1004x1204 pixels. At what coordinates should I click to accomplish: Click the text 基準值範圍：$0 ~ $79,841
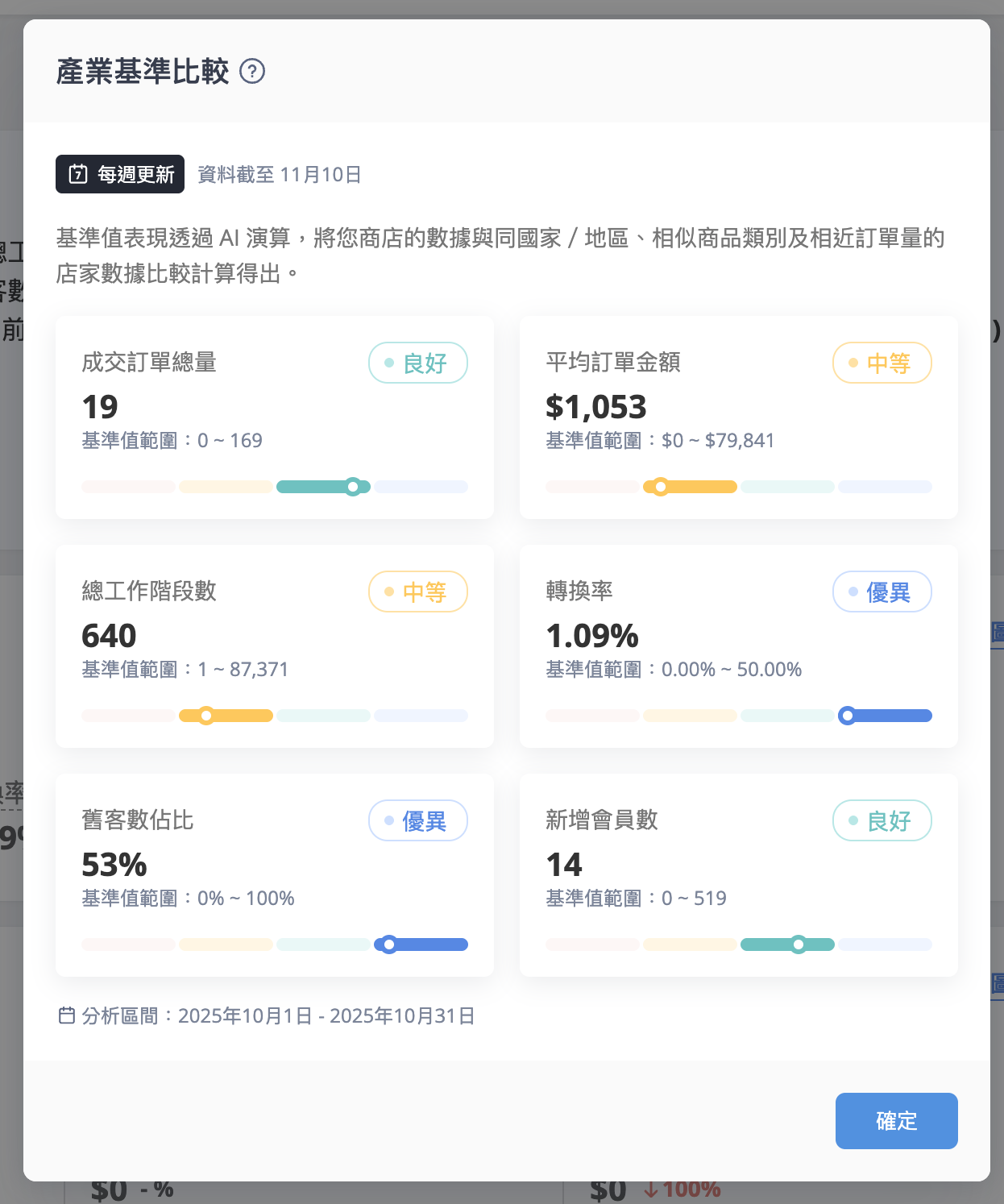click(x=660, y=441)
